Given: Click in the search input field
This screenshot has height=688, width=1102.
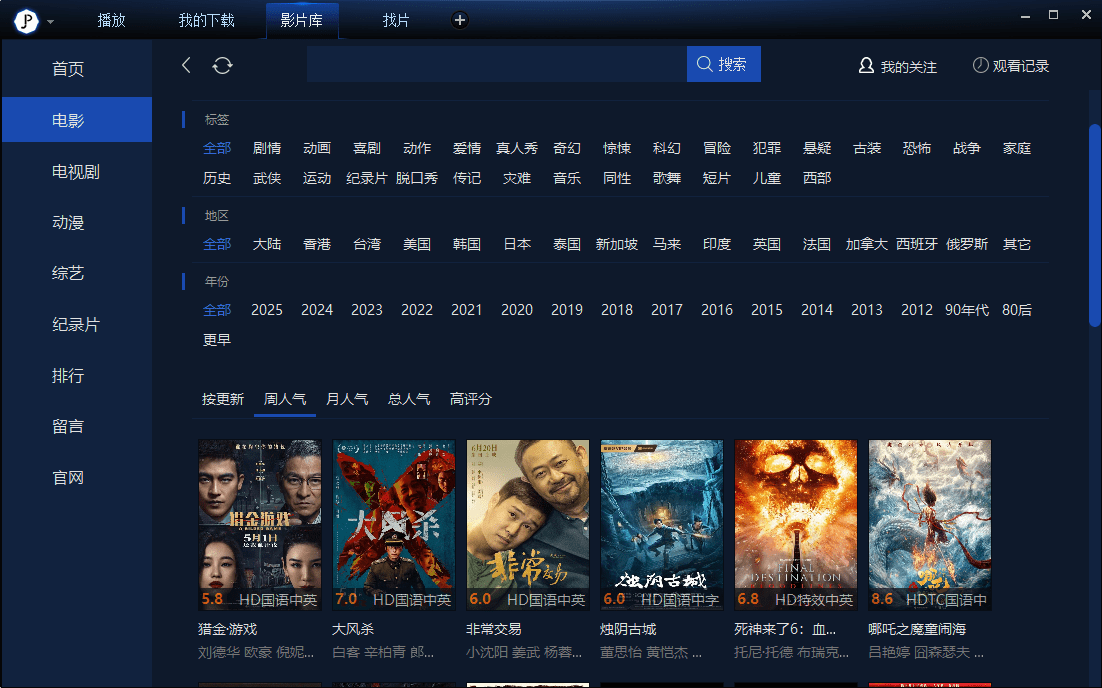Looking at the screenshot, I should tap(496, 64).
